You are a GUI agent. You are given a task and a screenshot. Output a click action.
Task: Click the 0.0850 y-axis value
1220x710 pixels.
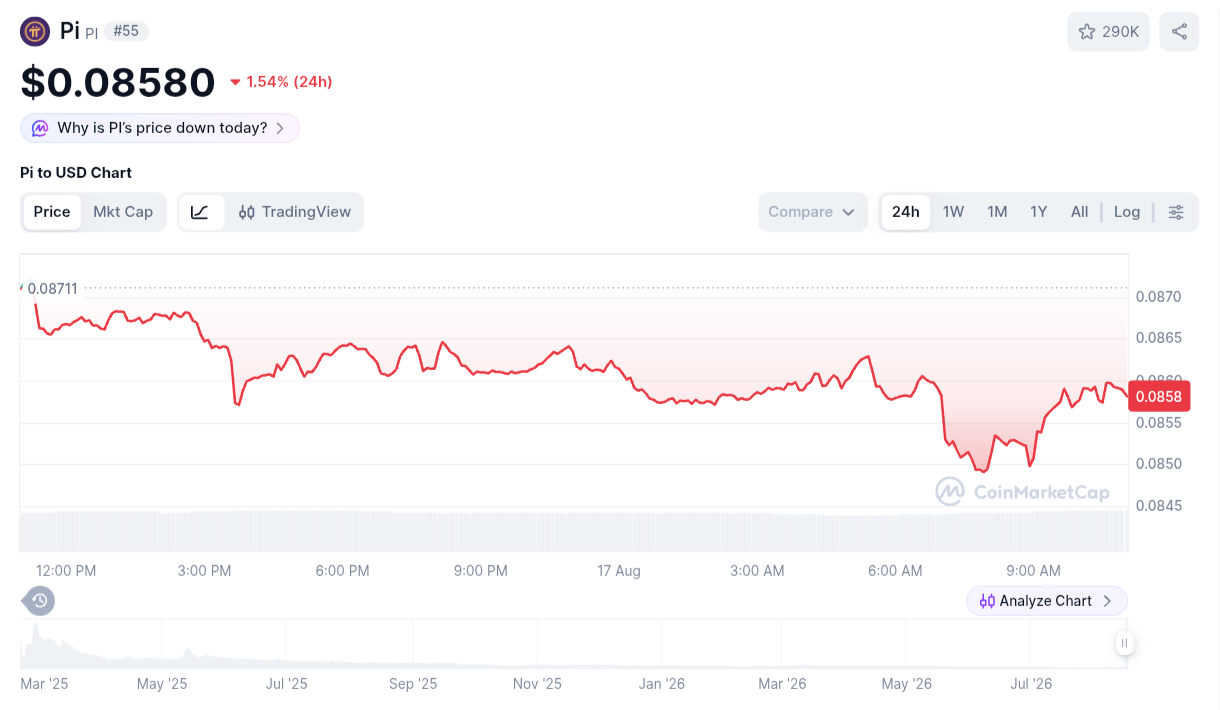pos(1158,464)
